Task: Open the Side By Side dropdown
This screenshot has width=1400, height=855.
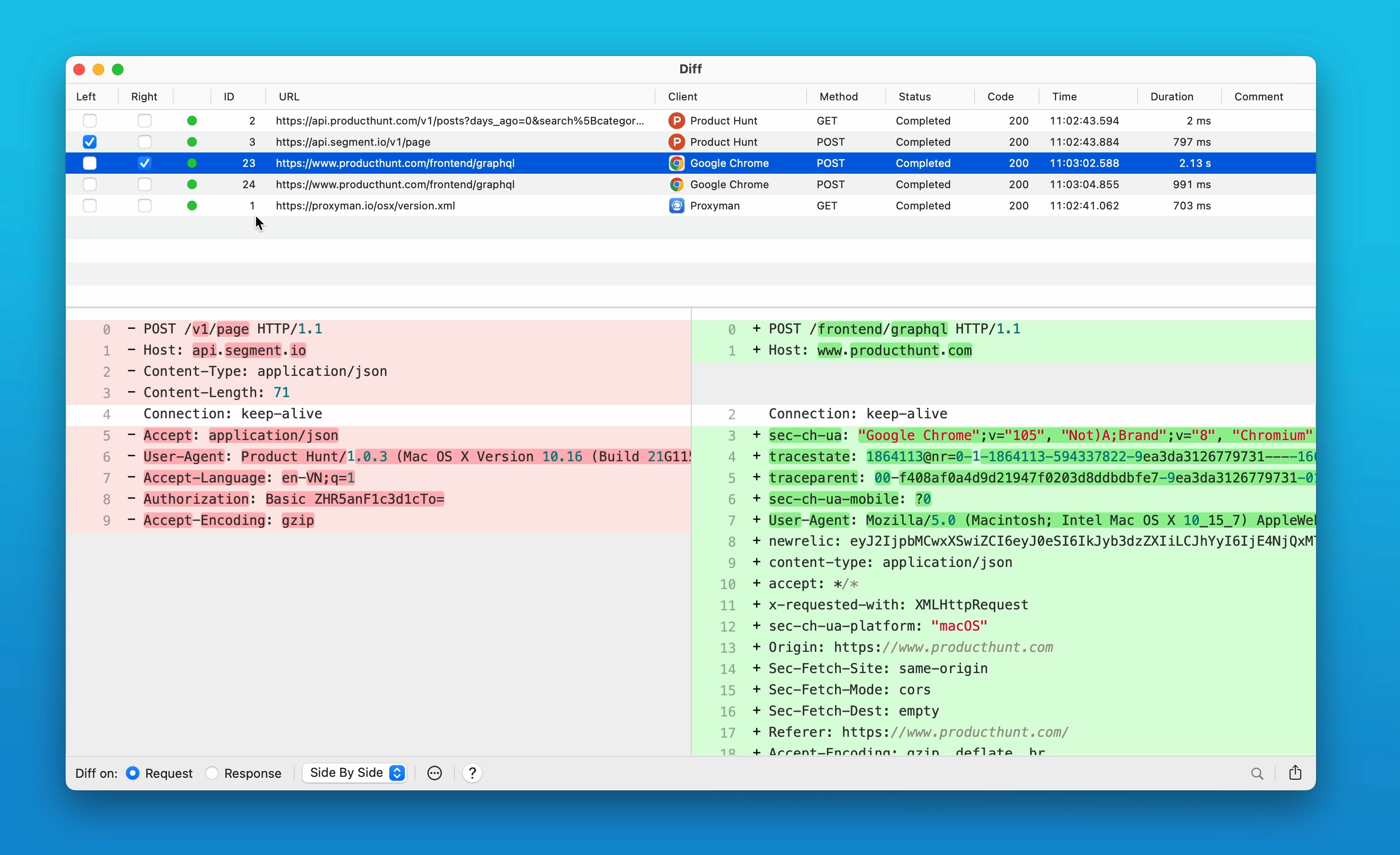Action: pos(355,772)
